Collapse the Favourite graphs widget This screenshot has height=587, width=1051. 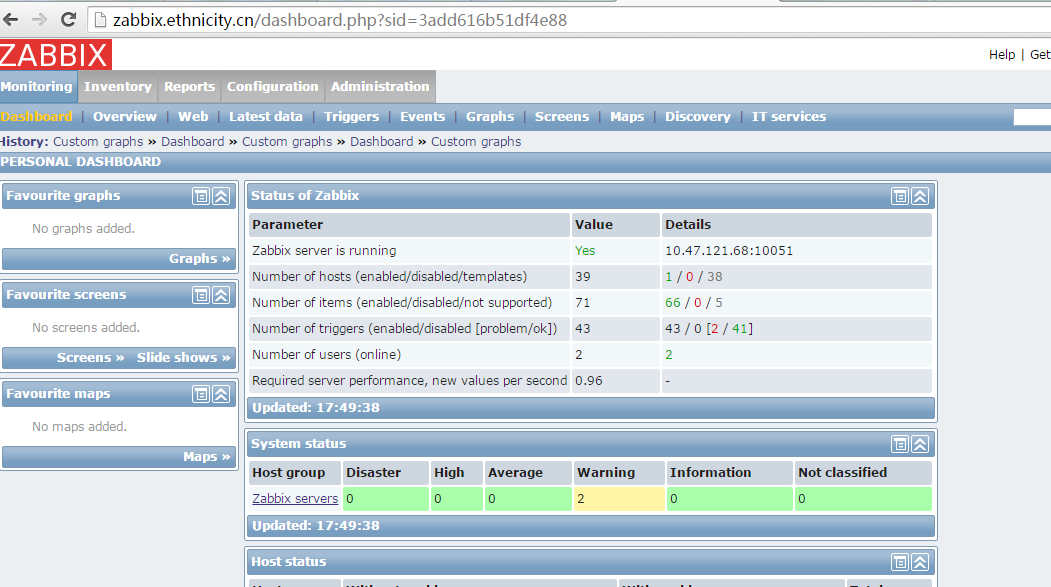[221, 196]
